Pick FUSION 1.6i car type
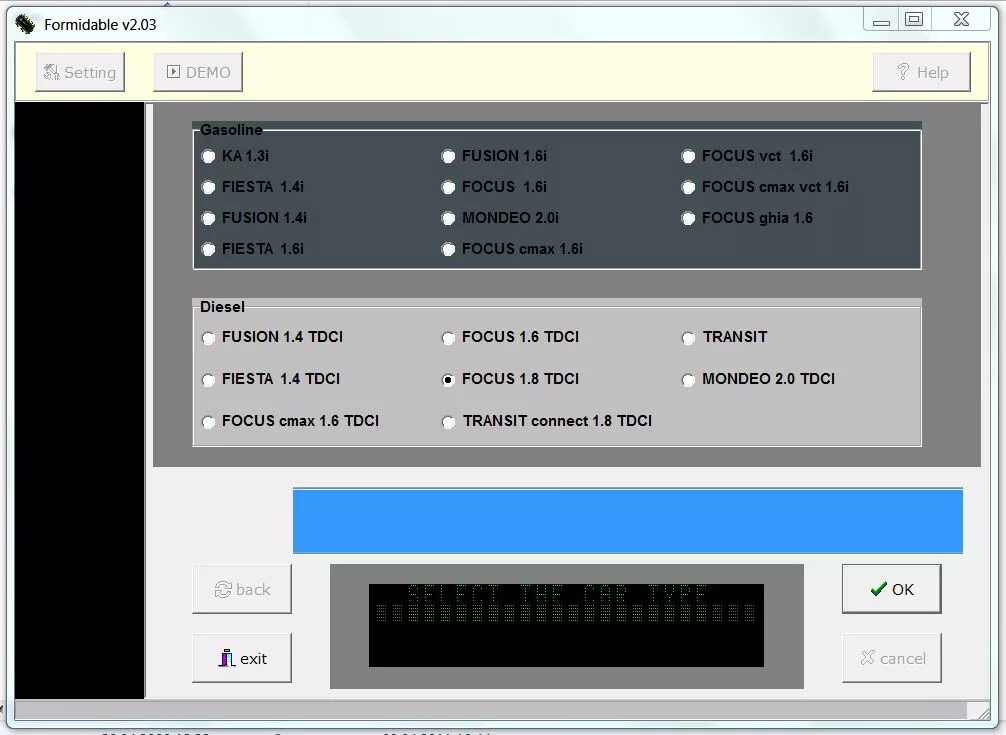Screen dimensions: 1006x735 click(x=448, y=156)
